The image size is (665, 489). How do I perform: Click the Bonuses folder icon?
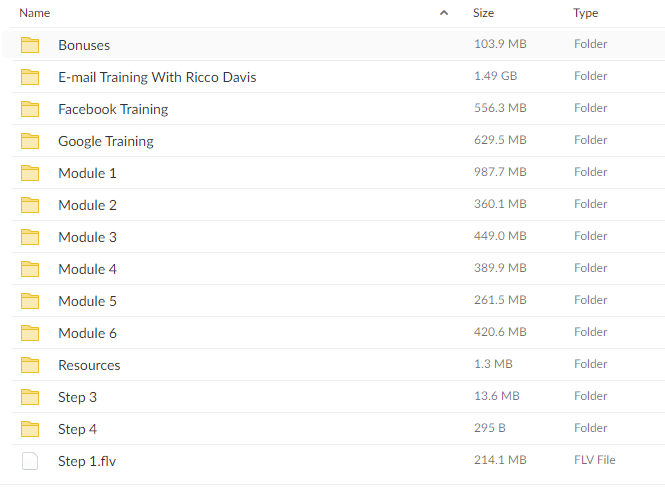point(30,45)
